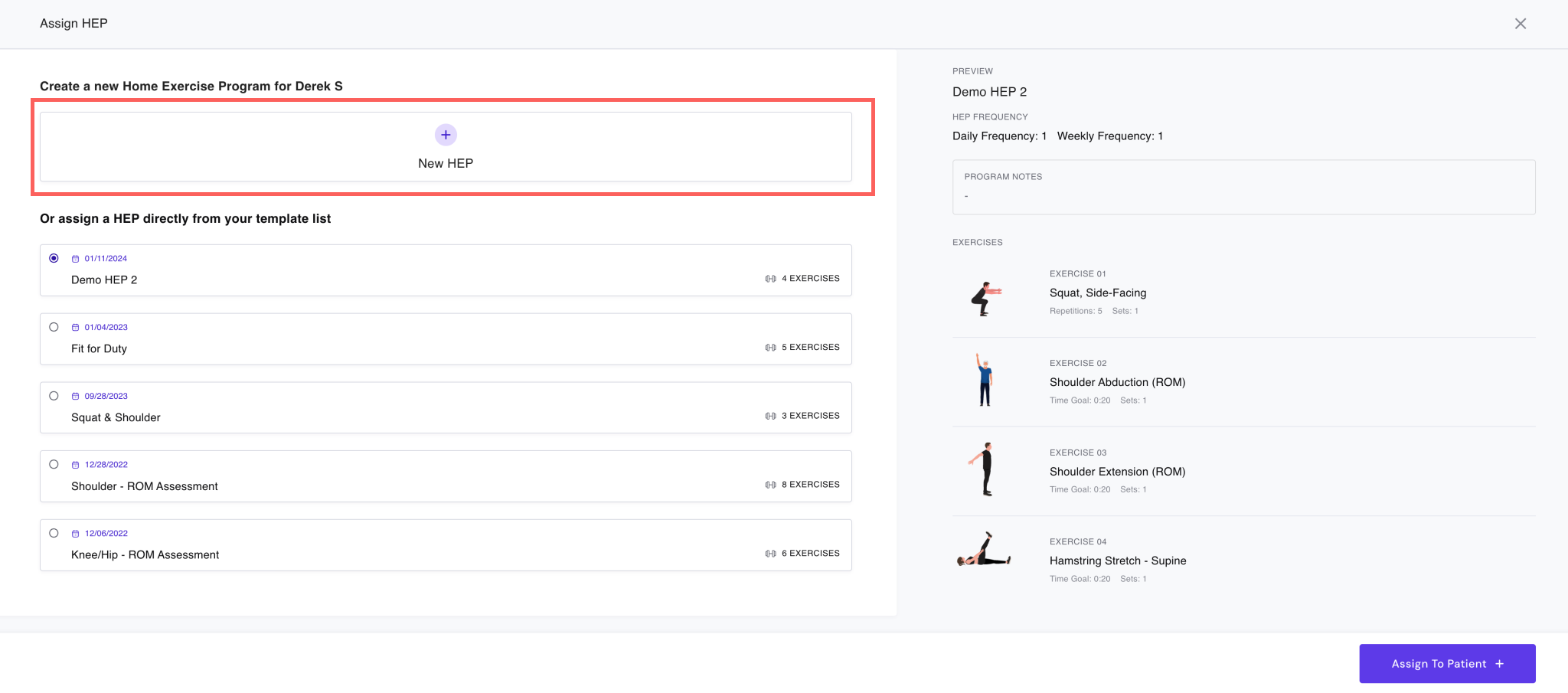Click the Repetitions: 5 detail text

pyautogui.click(x=1076, y=311)
